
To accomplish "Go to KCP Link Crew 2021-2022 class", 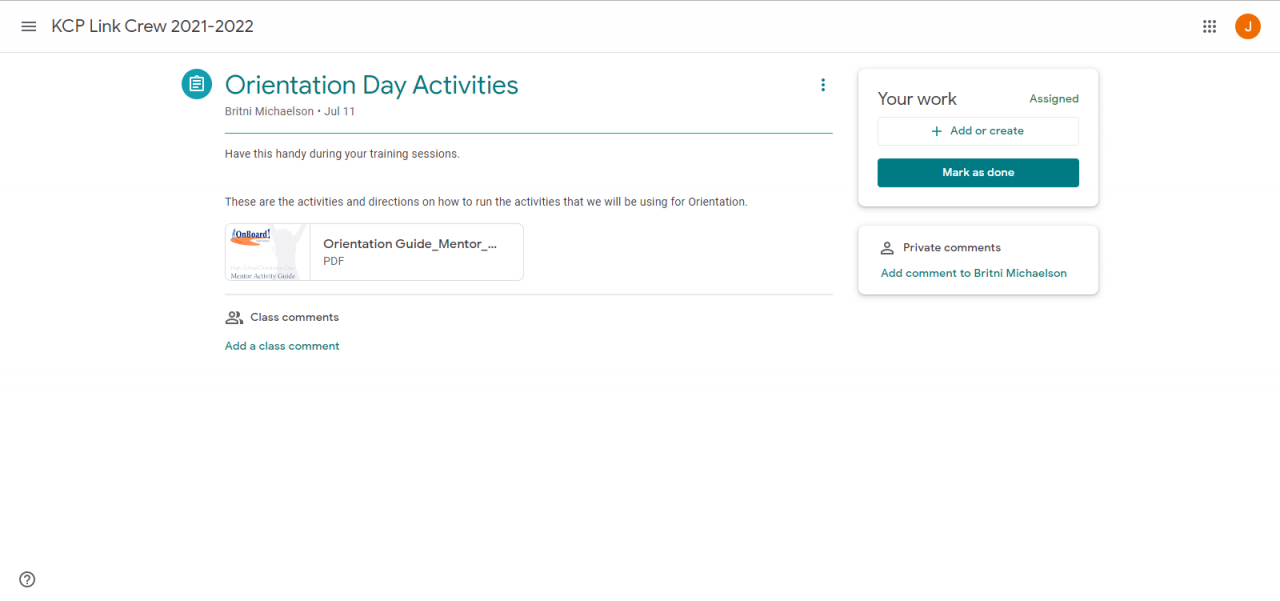I will click(152, 27).
